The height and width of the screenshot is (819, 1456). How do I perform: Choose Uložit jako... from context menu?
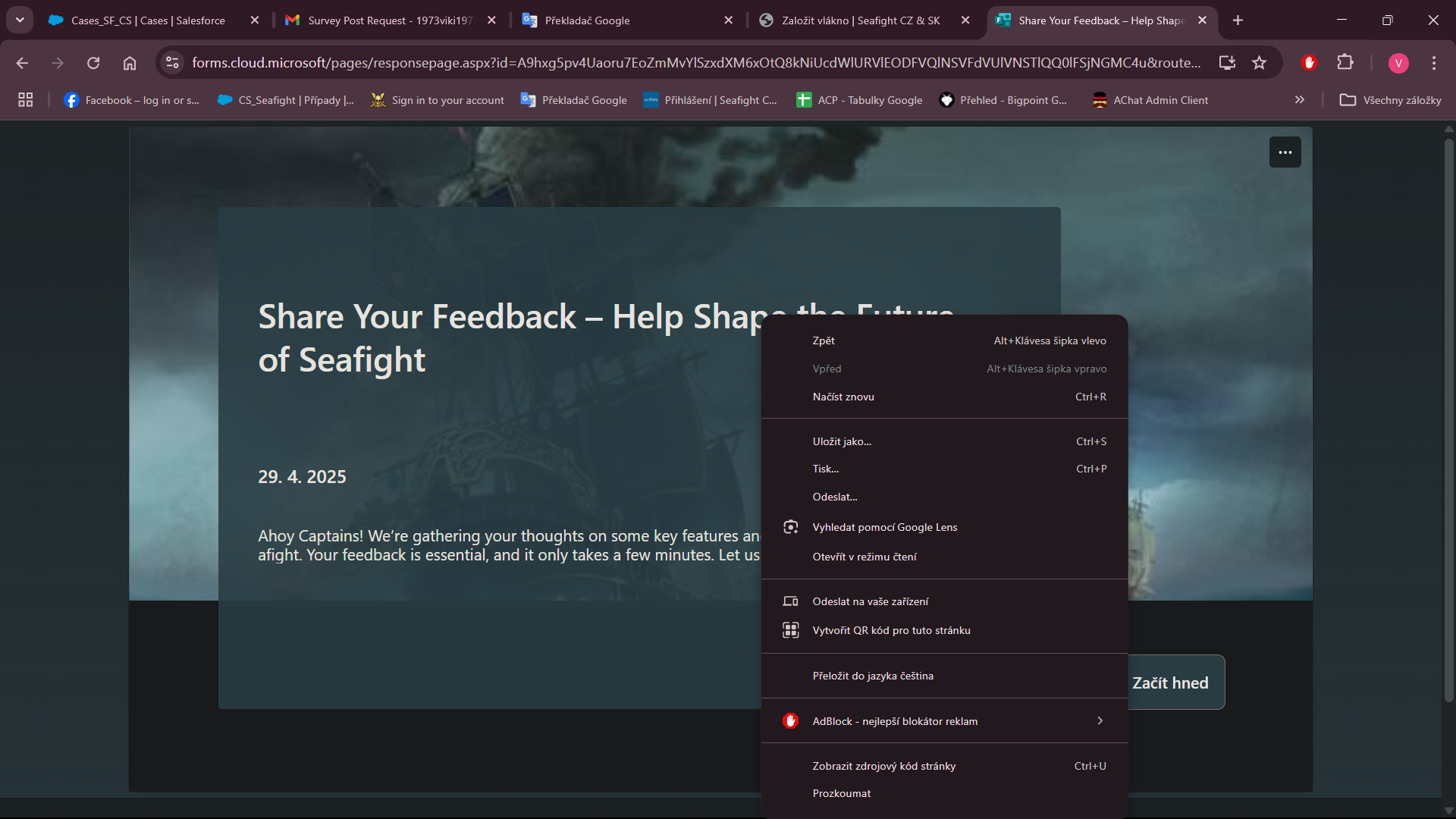(x=944, y=441)
